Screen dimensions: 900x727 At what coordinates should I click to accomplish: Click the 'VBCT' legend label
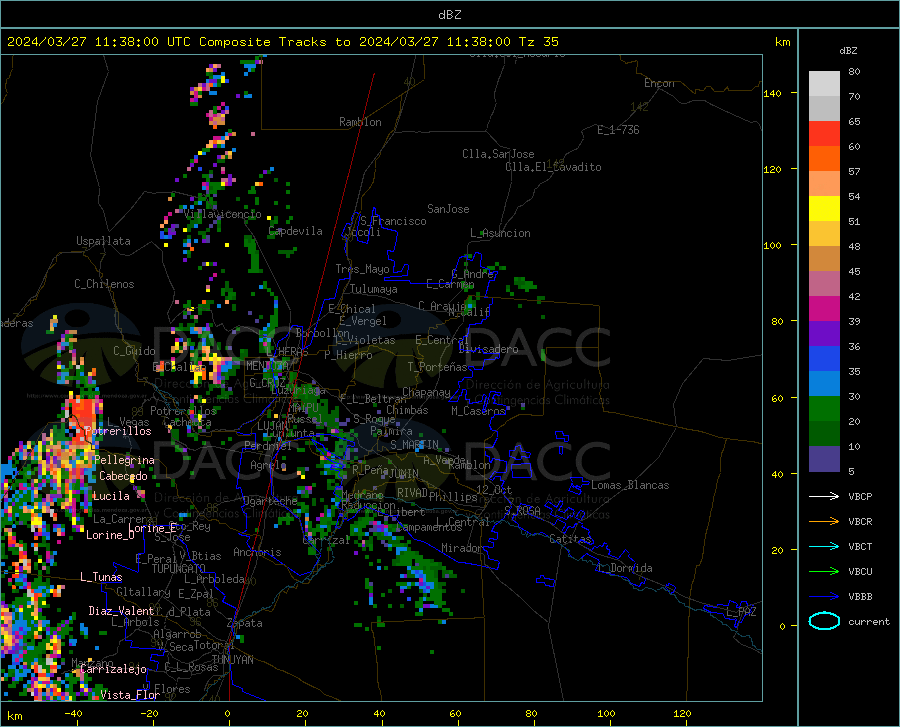coord(860,546)
